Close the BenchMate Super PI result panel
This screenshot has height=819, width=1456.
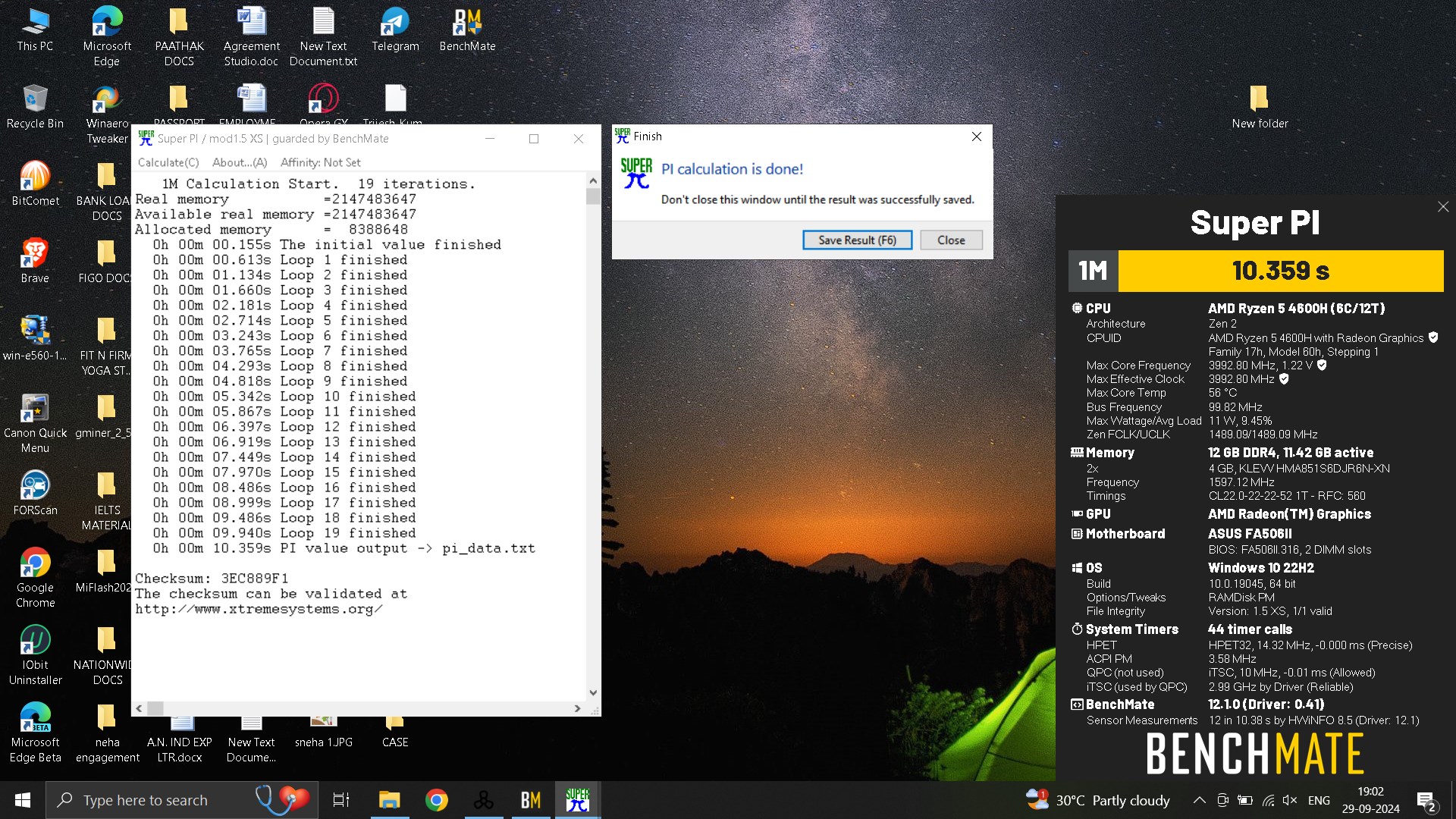tap(1443, 206)
